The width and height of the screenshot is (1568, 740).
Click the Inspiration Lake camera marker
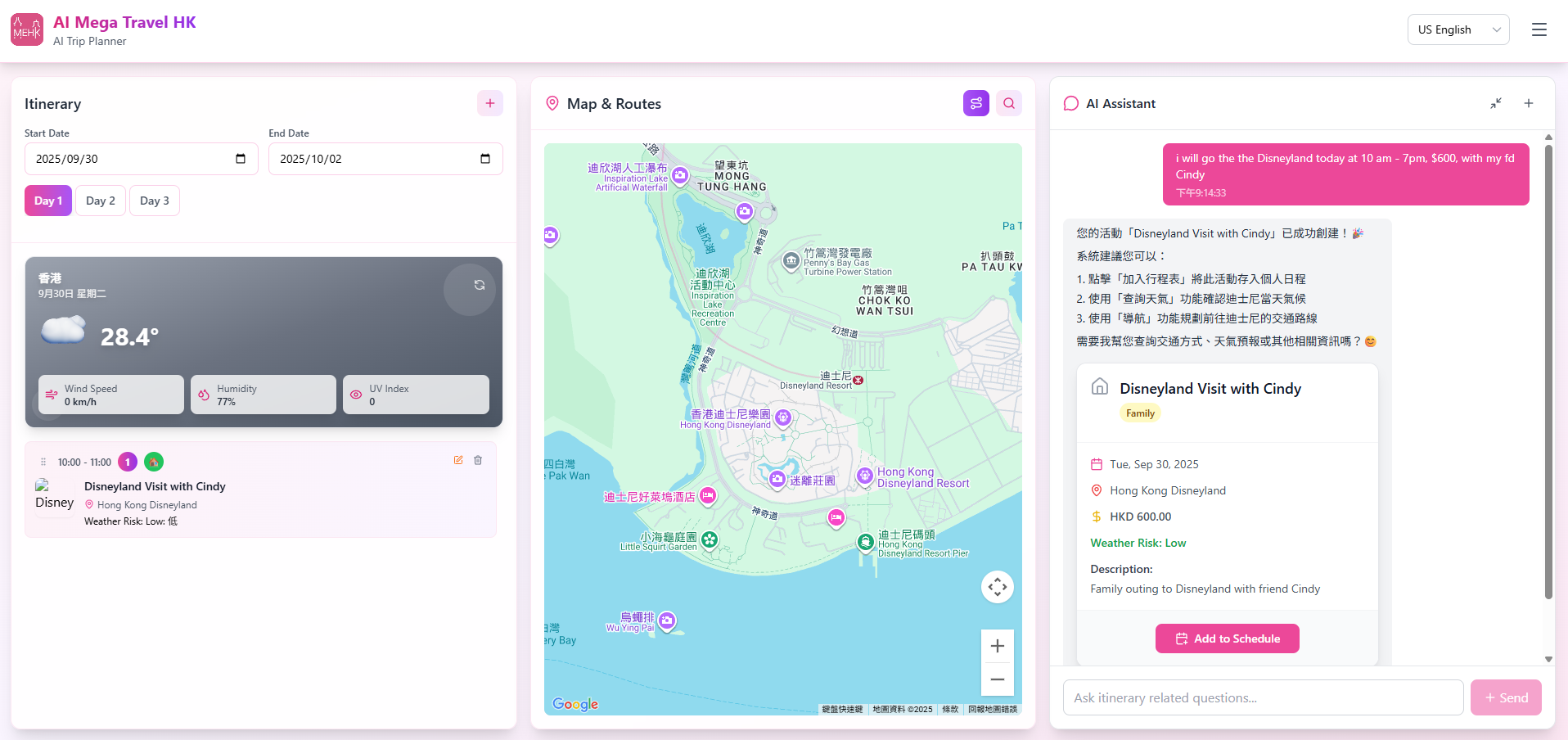click(x=744, y=212)
